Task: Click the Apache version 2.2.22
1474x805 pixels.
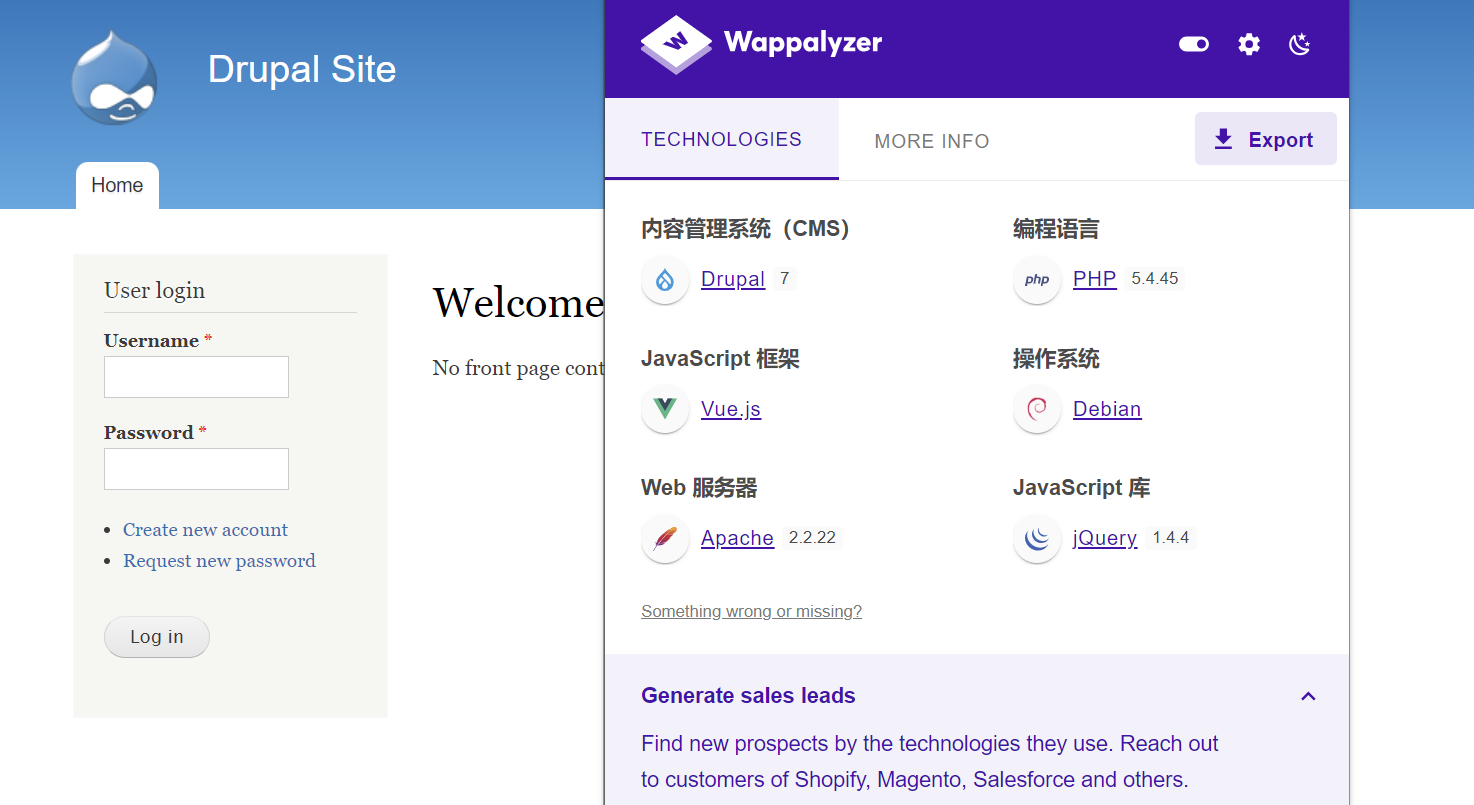Action: (812, 538)
